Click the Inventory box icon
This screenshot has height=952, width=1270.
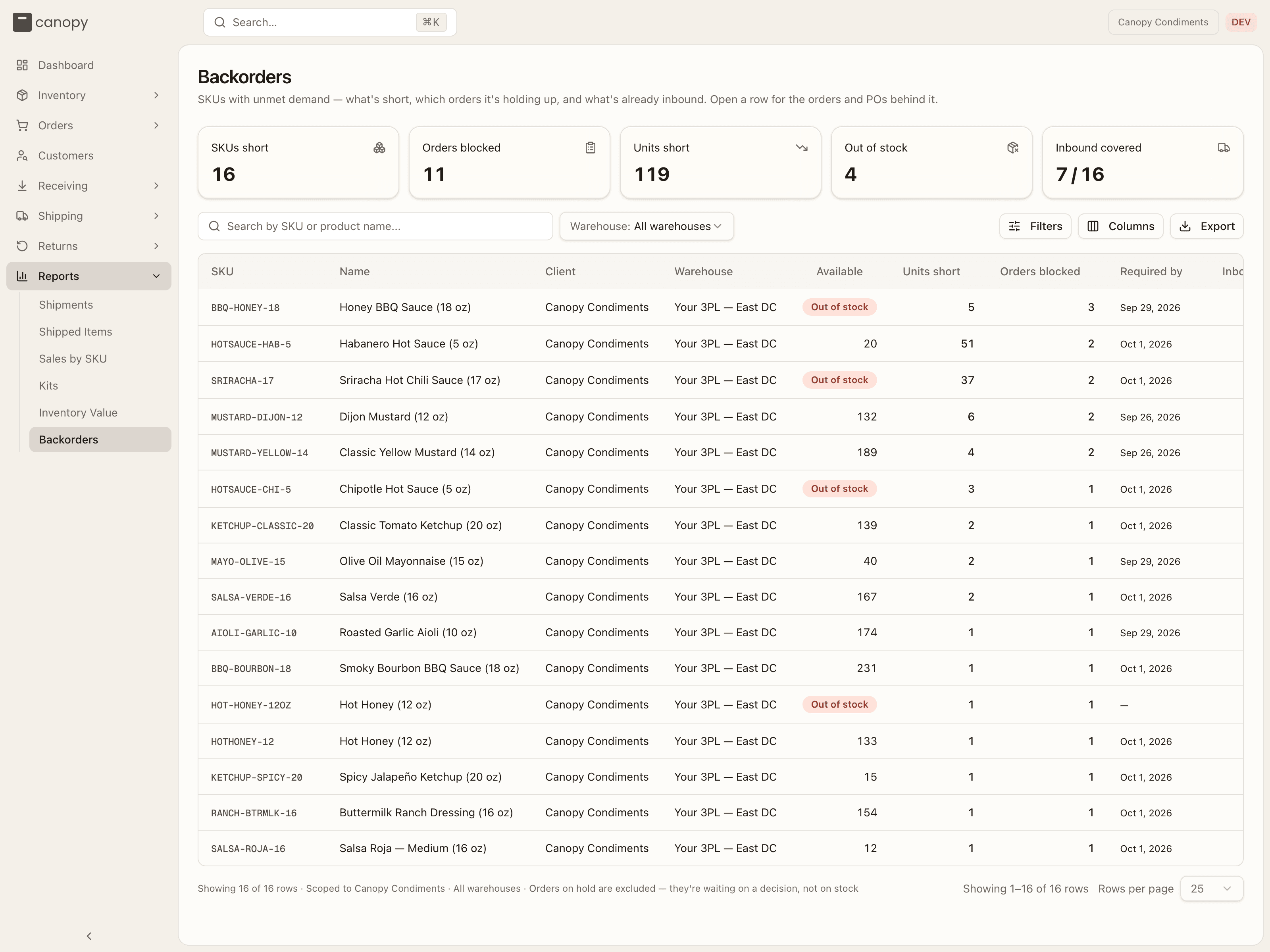click(x=22, y=95)
